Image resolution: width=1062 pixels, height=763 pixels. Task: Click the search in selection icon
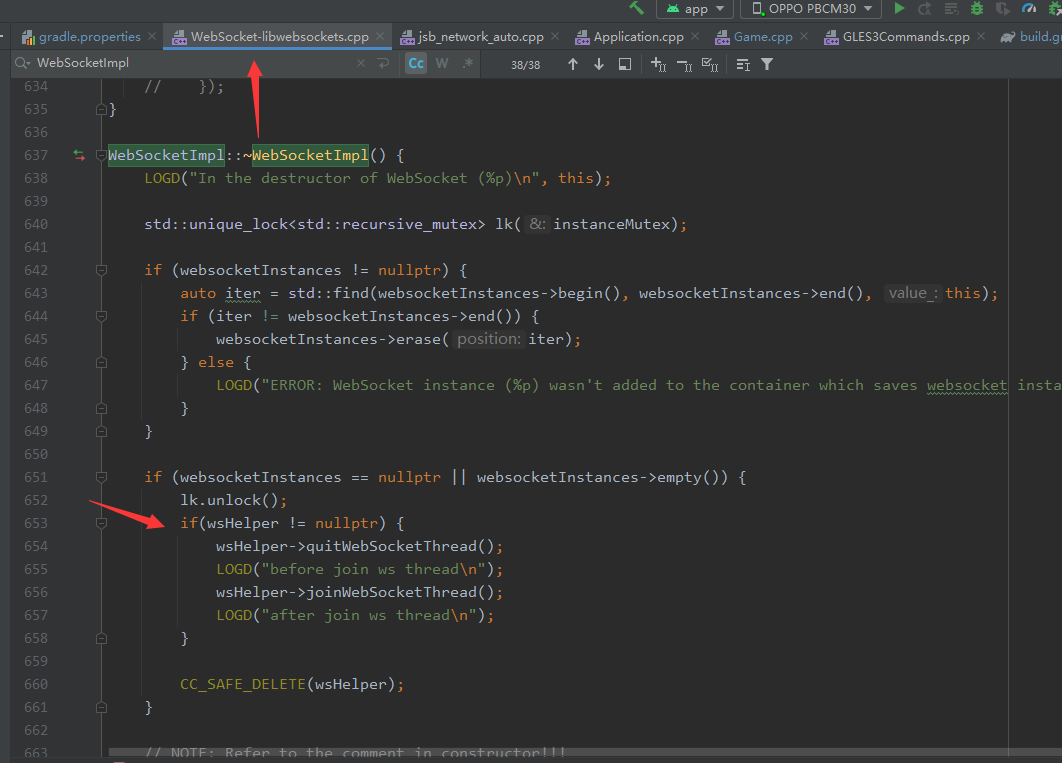[624, 64]
